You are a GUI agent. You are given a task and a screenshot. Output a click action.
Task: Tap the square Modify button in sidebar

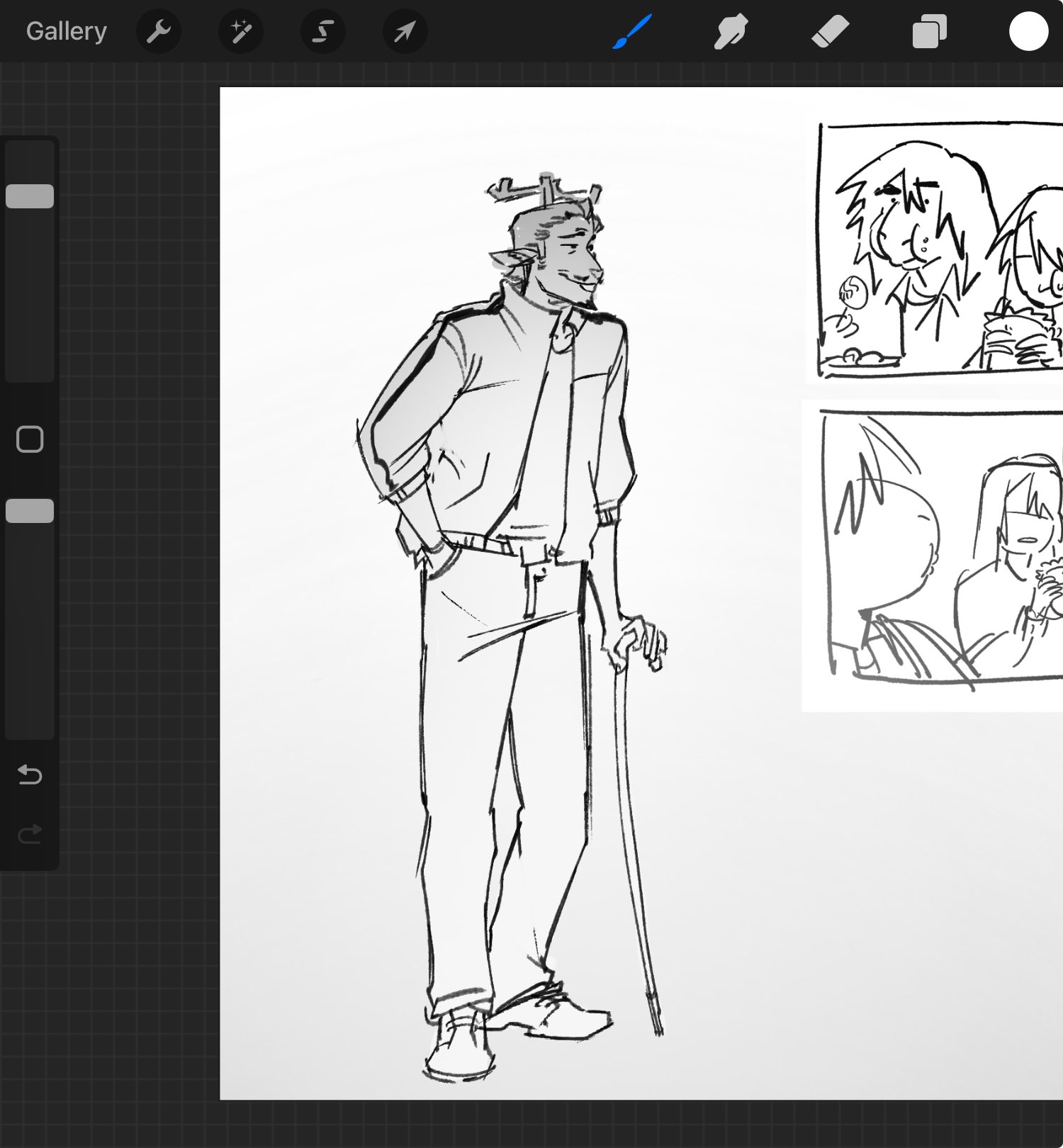point(30,439)
